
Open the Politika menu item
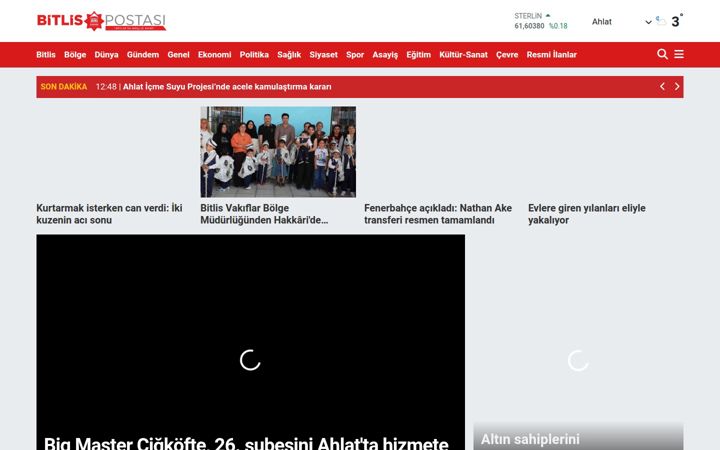coord(254,55)
